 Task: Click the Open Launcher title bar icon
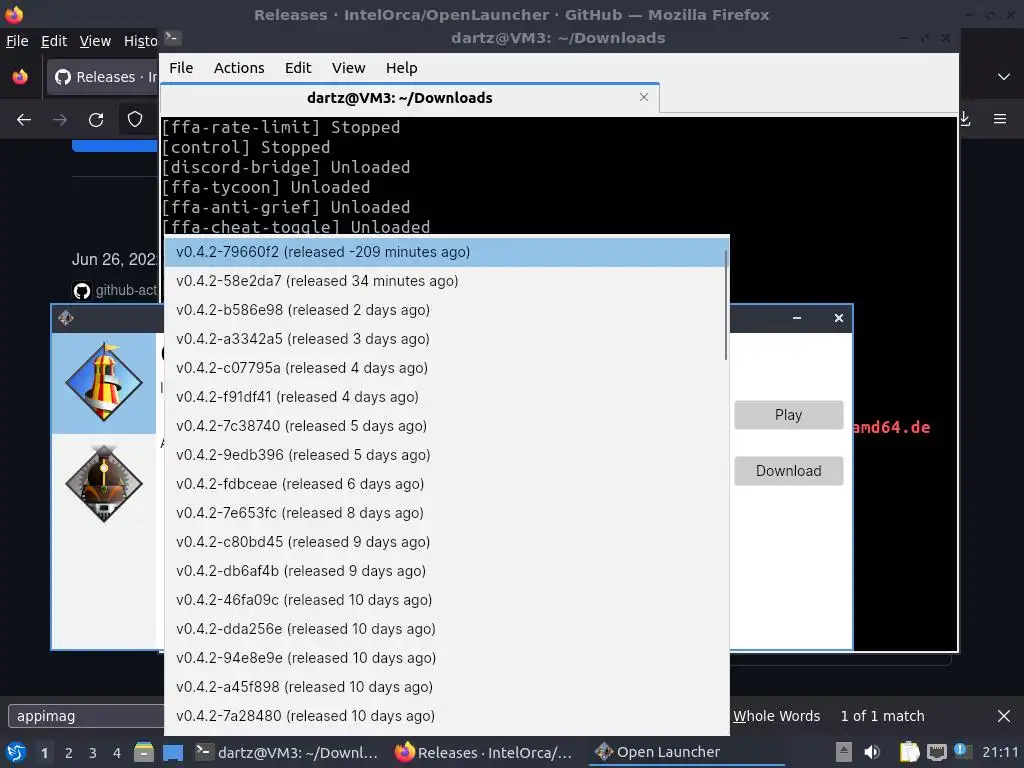(x=66, y=318)
